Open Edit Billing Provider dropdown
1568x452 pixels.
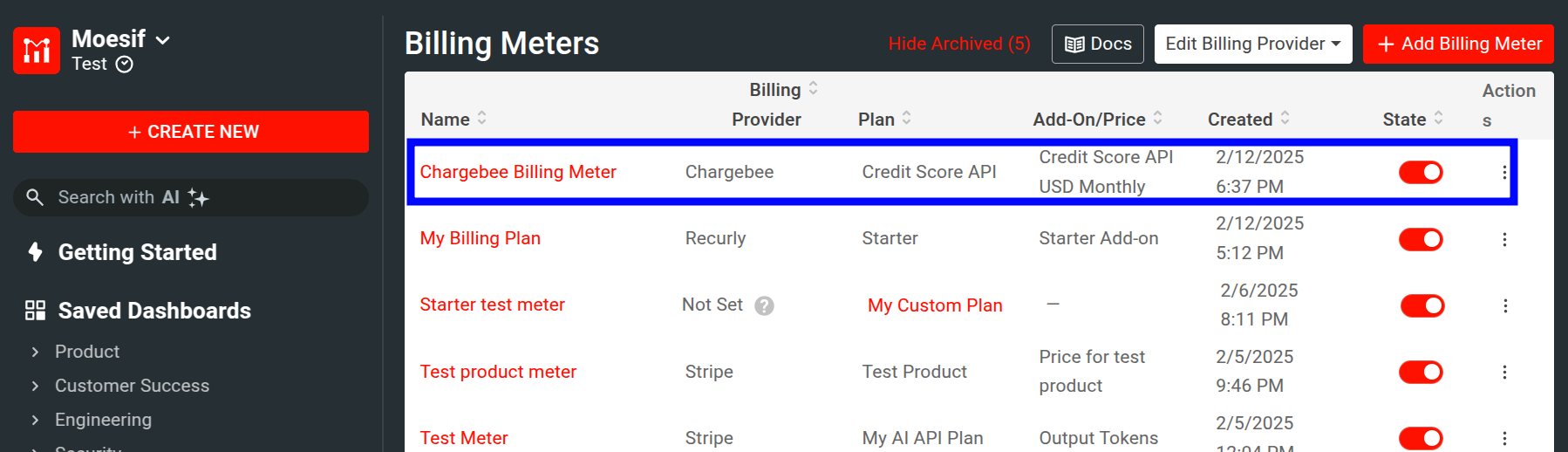(x=1252, y=44)
